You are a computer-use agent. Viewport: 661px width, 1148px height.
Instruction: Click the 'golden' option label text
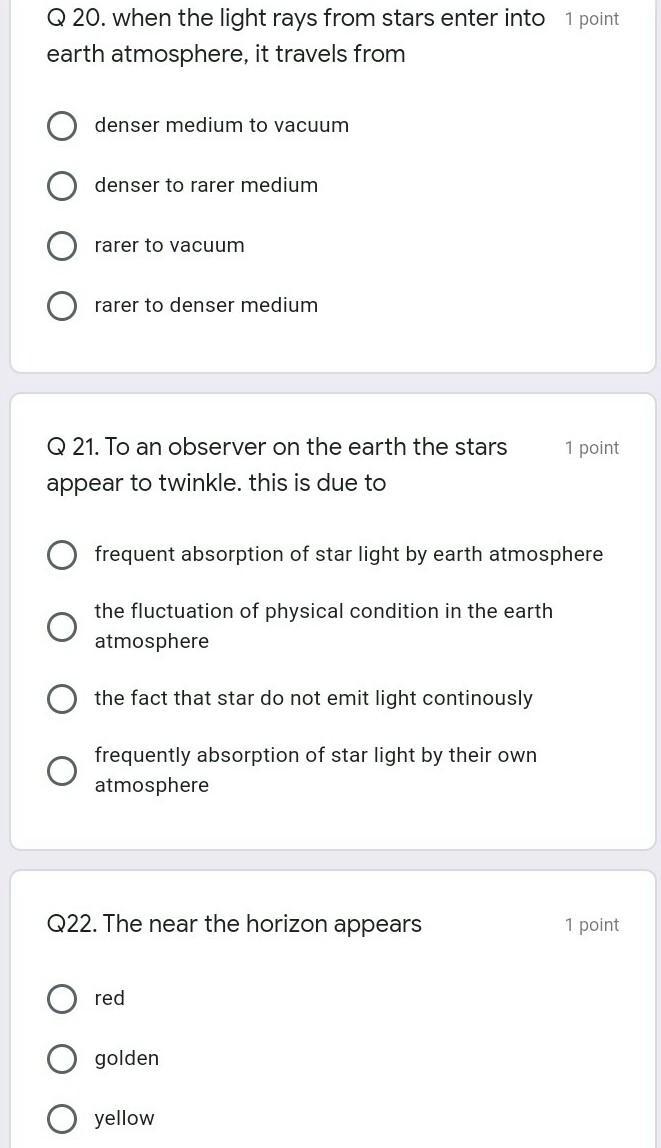pyautogui.click(x=127, y=1058)
